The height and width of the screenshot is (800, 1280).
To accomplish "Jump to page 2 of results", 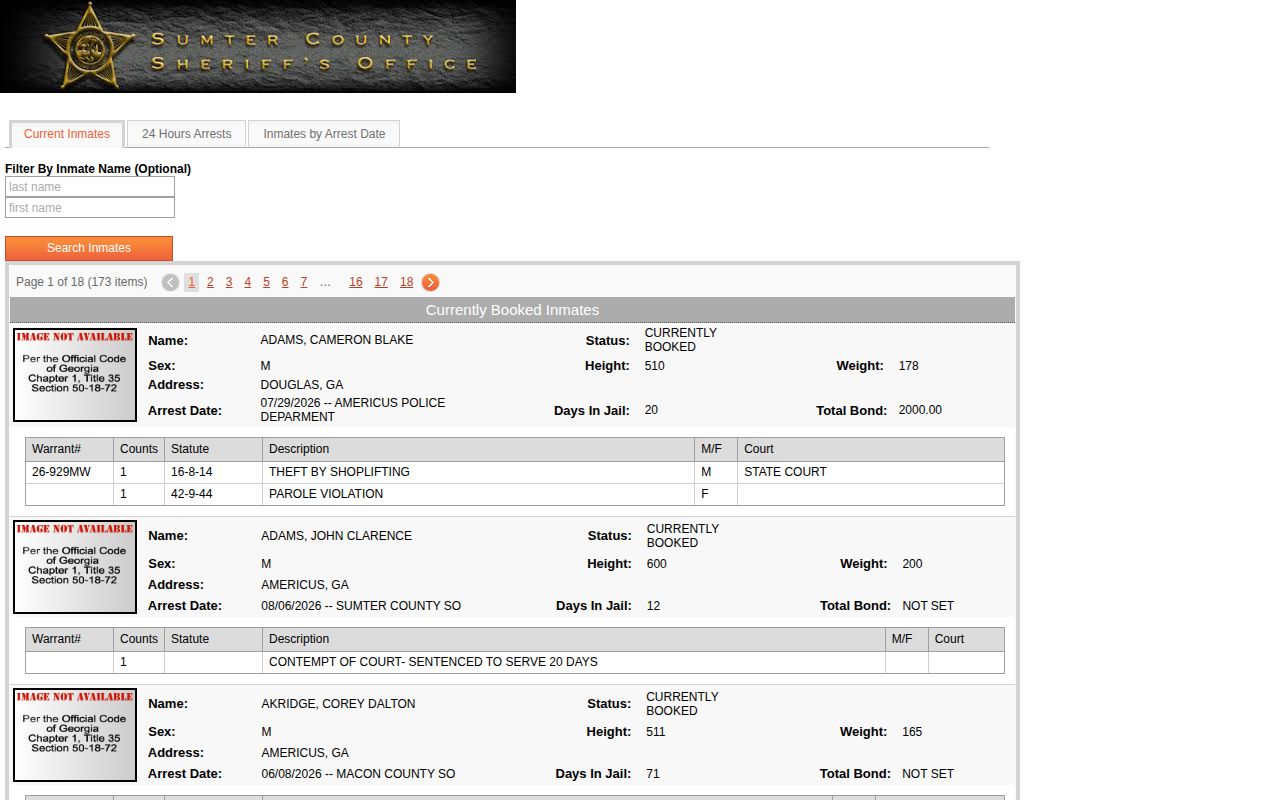I will (x=210, y=282).
